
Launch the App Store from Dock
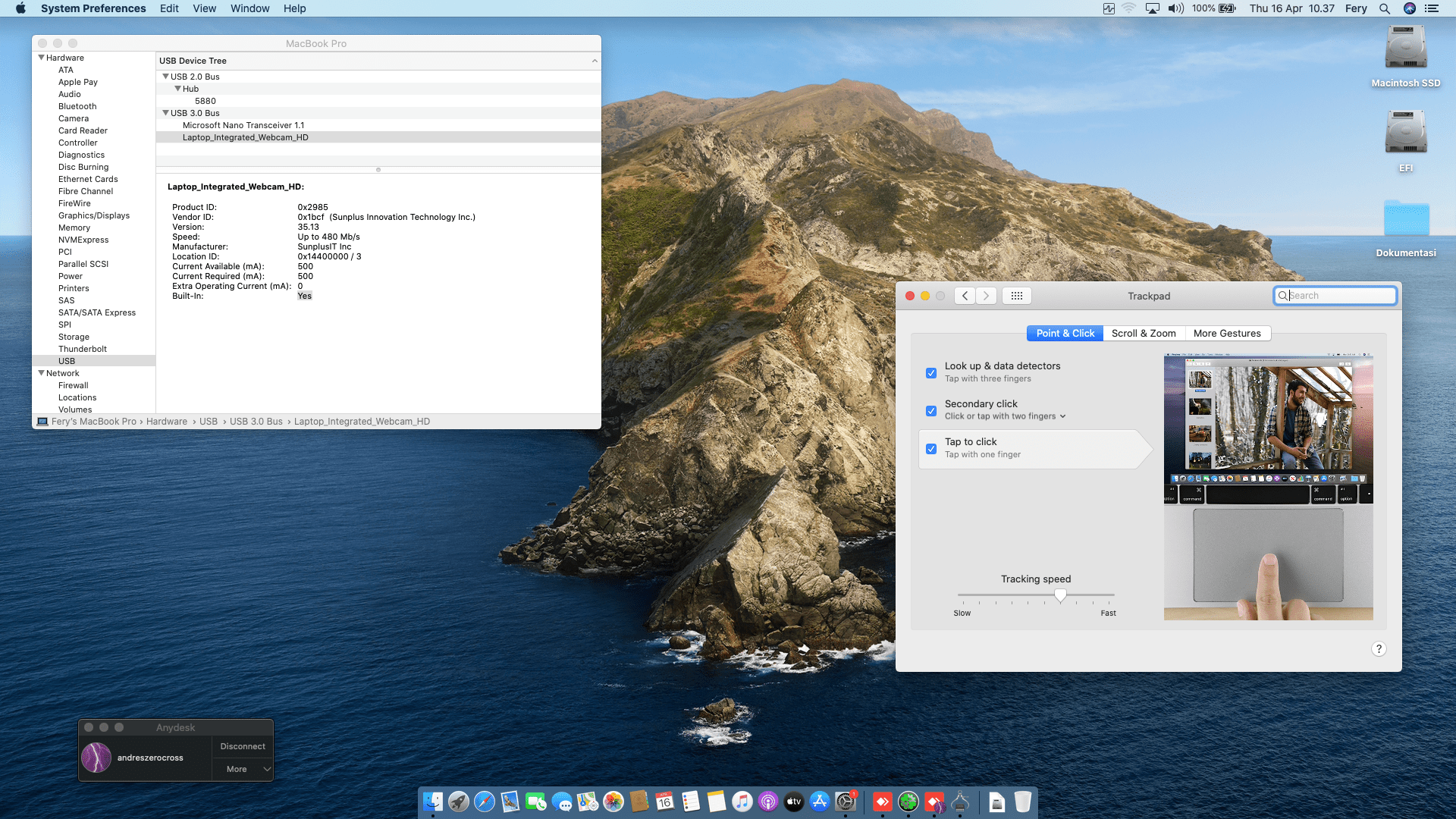coord(819,802)
